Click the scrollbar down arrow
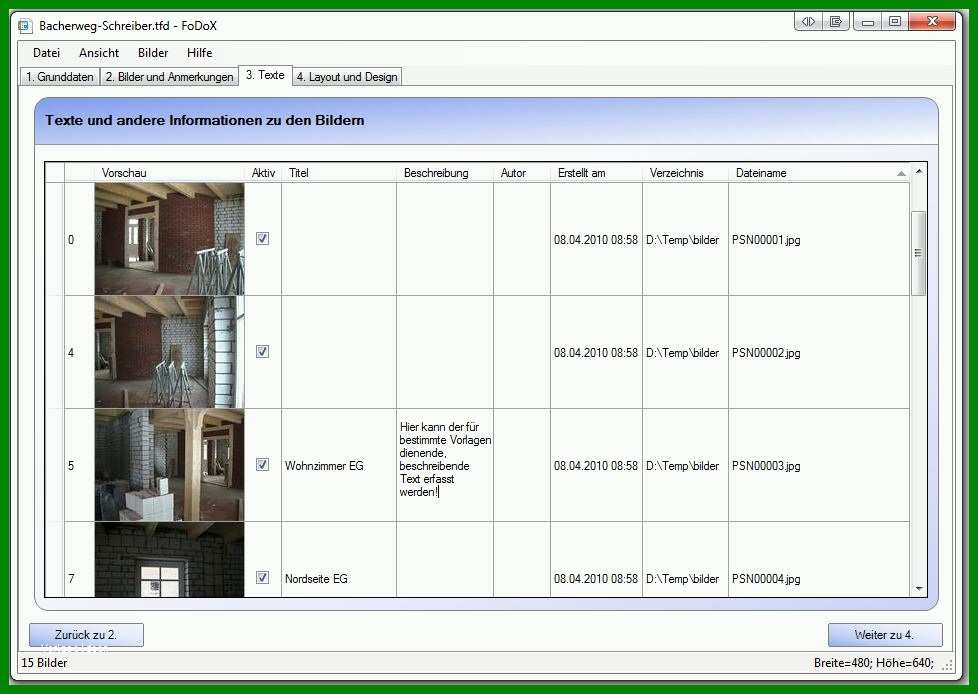The width and height of the screenshot is (978, 694). pos(919,589)
